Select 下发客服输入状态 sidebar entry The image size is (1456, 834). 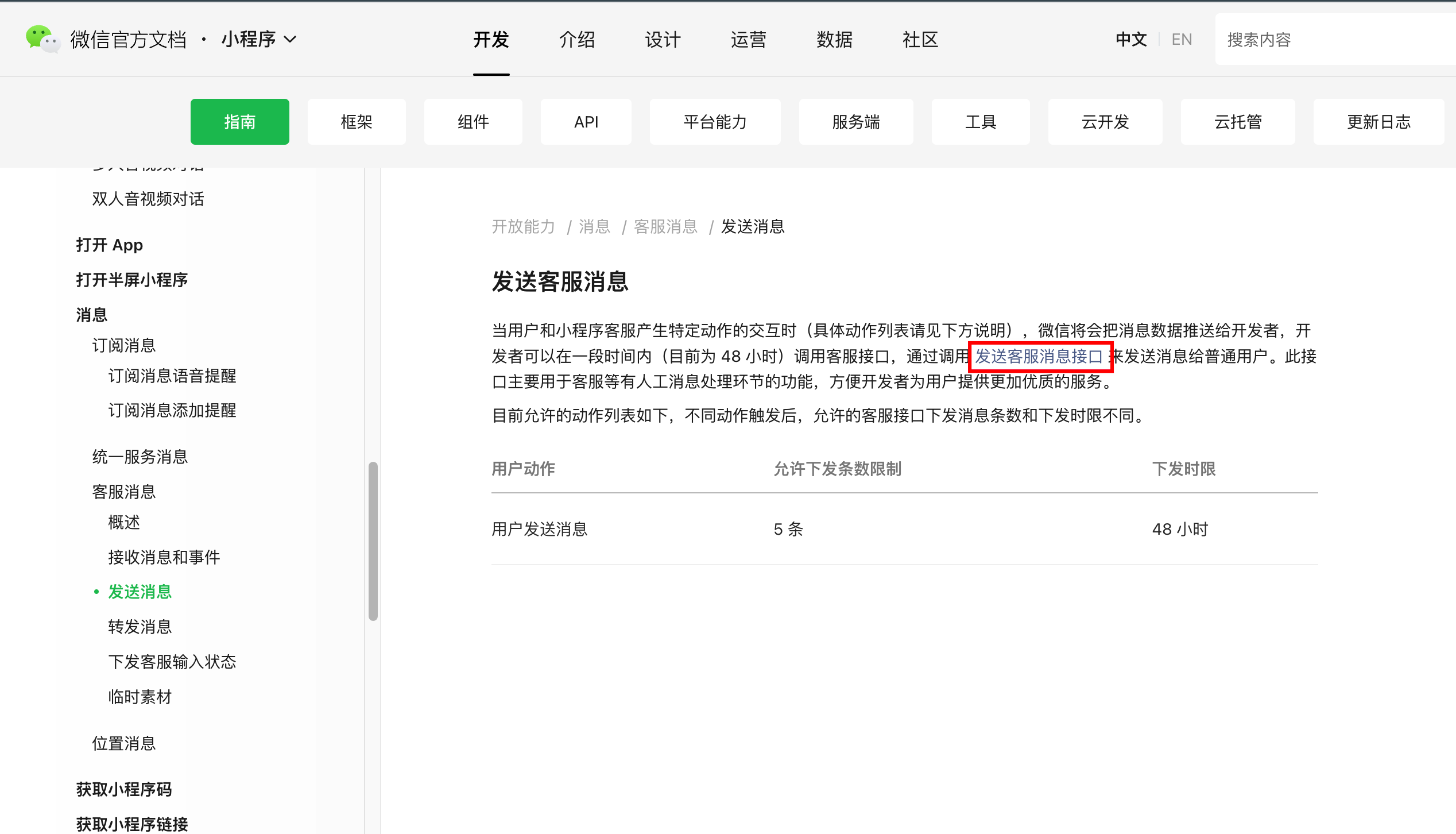pyautogui.click(x=172, y=662)
